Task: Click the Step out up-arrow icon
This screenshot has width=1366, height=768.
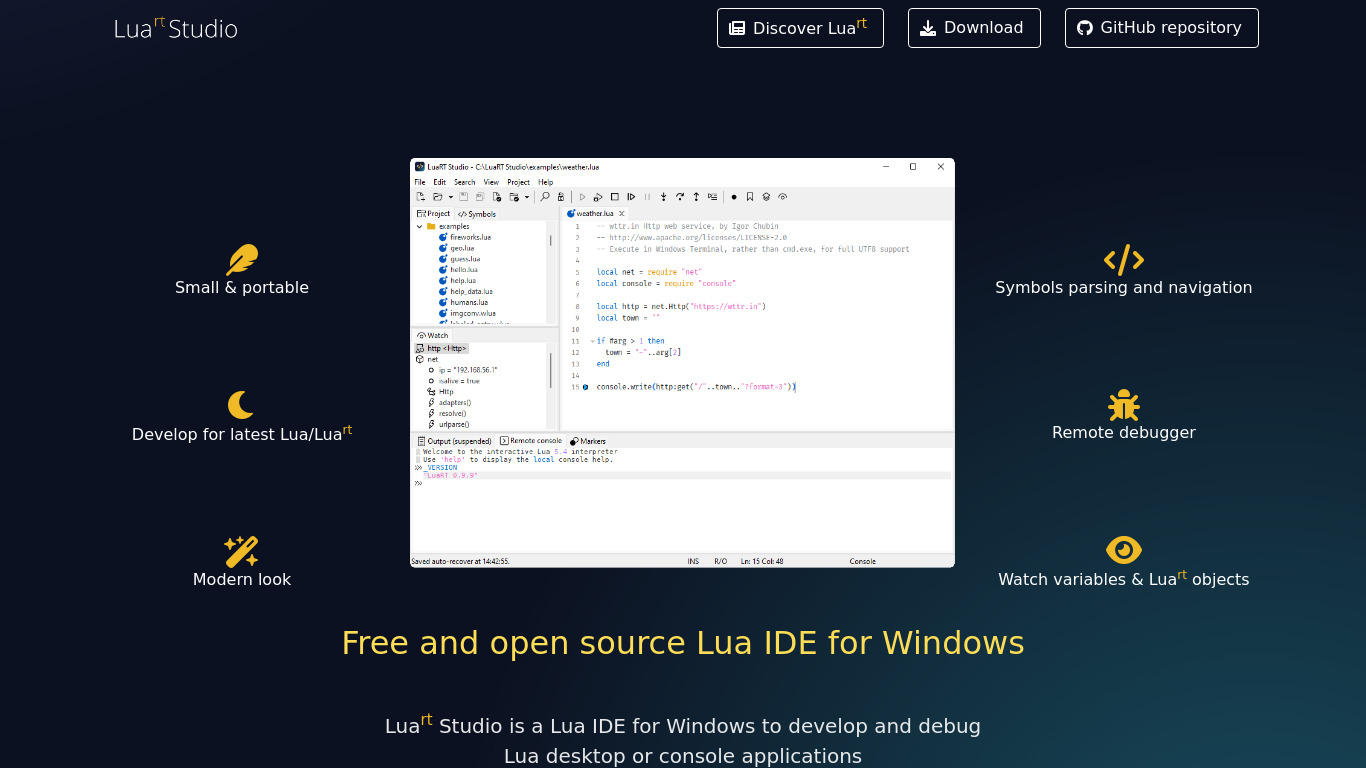Action: tap(696, 197)
